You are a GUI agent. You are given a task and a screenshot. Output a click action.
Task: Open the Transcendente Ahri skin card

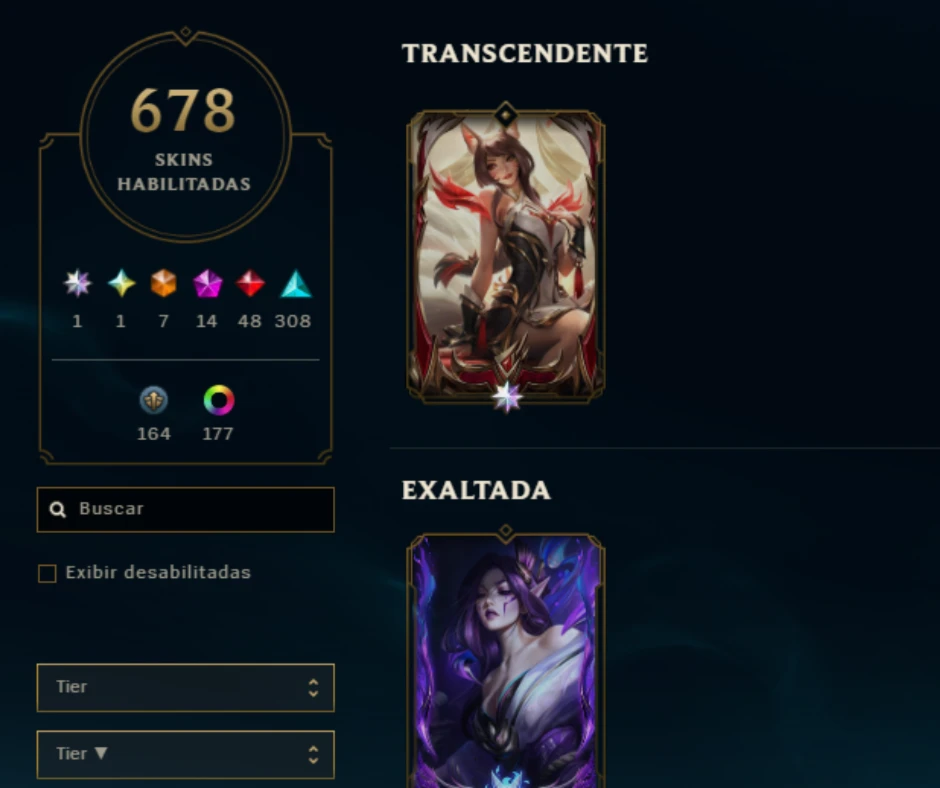click(x=506, y=254)
